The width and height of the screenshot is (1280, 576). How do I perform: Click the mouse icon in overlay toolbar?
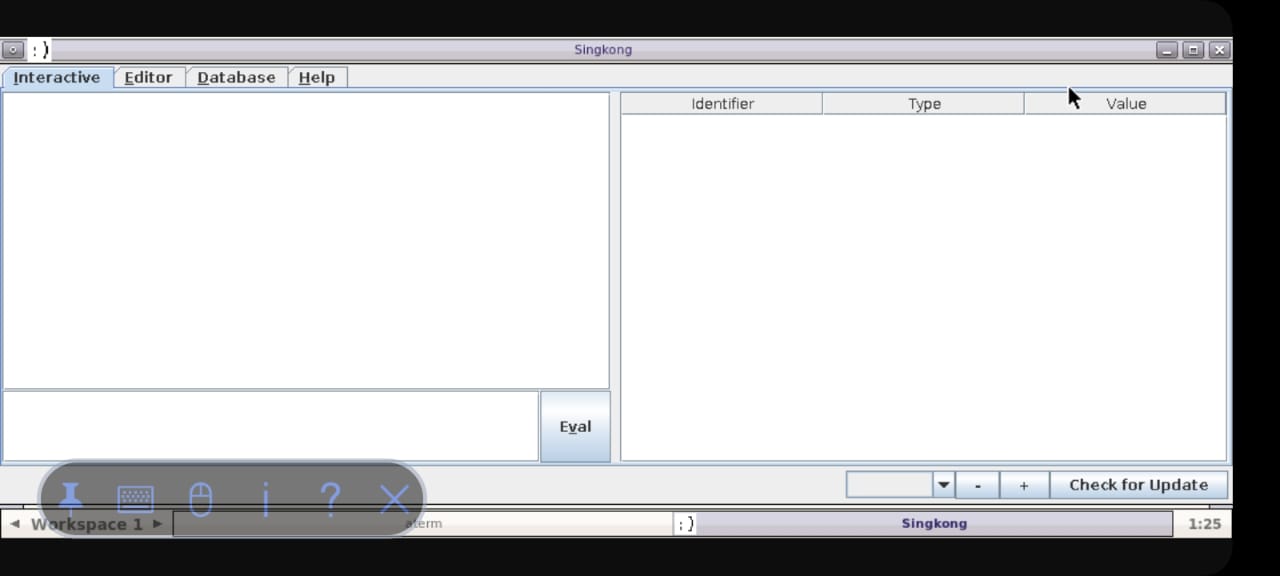pyautogui.click(x=201, y=498)
